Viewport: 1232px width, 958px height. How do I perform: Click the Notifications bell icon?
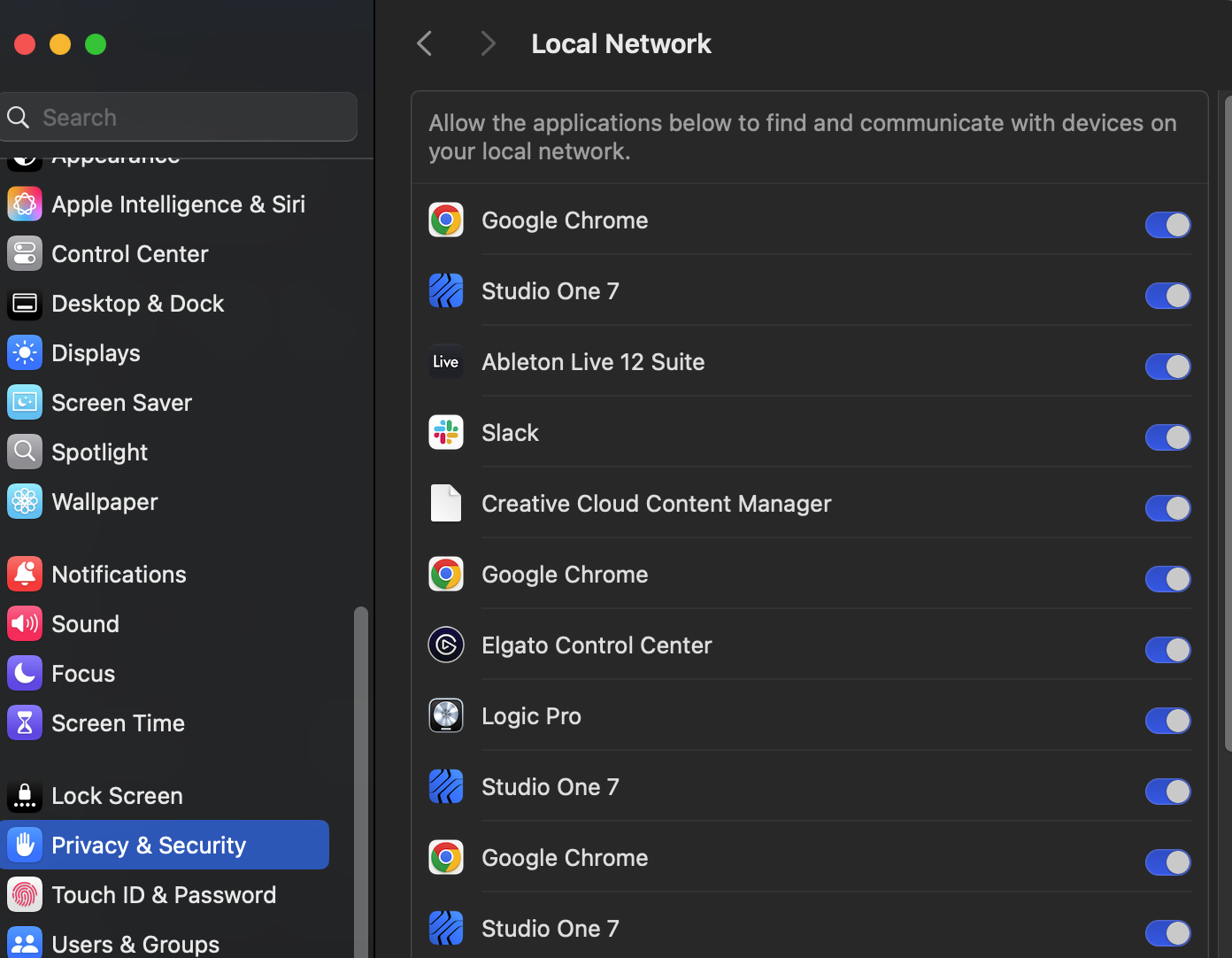25,575
